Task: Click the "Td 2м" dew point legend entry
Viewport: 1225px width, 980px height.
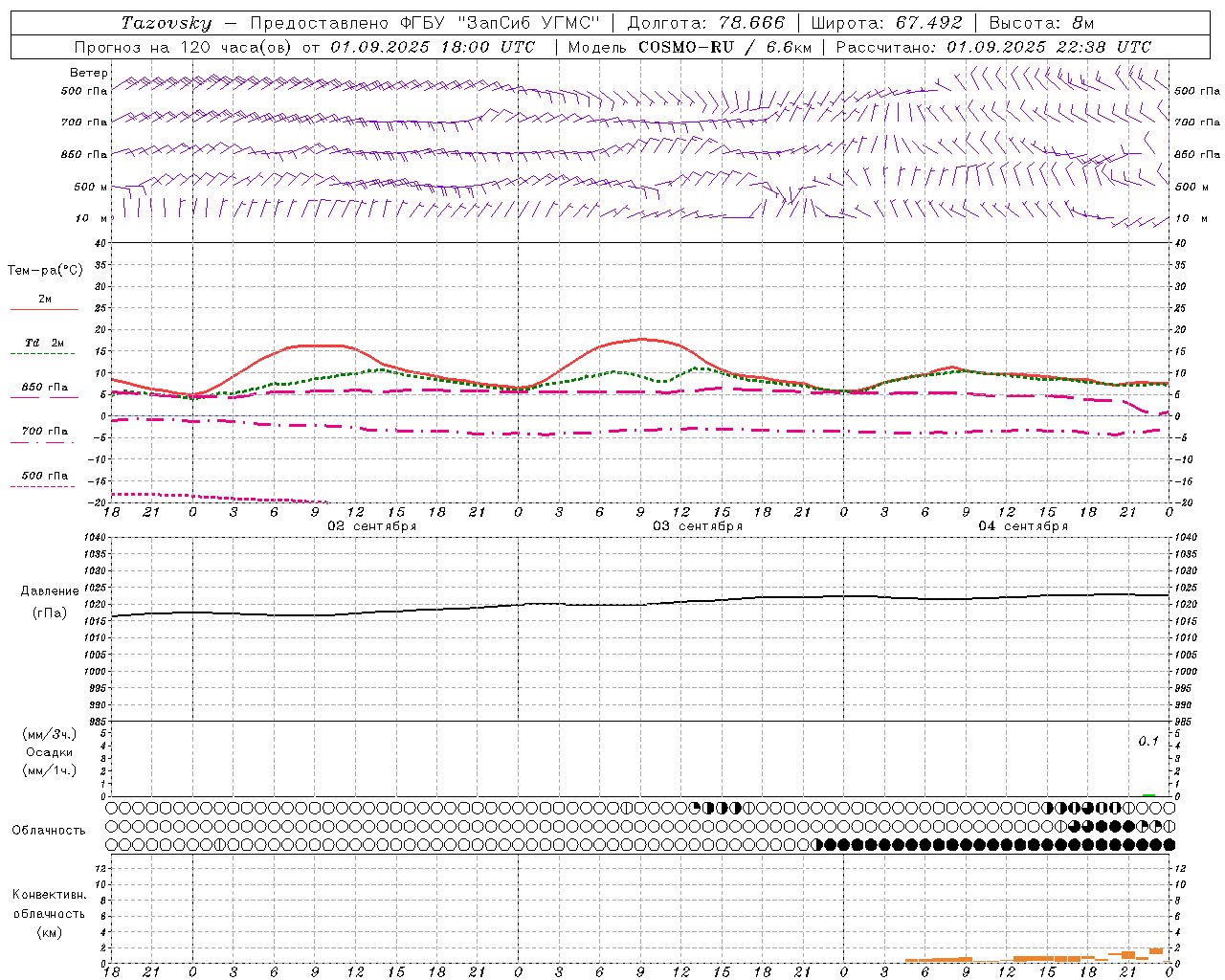Action: [44, 343]
